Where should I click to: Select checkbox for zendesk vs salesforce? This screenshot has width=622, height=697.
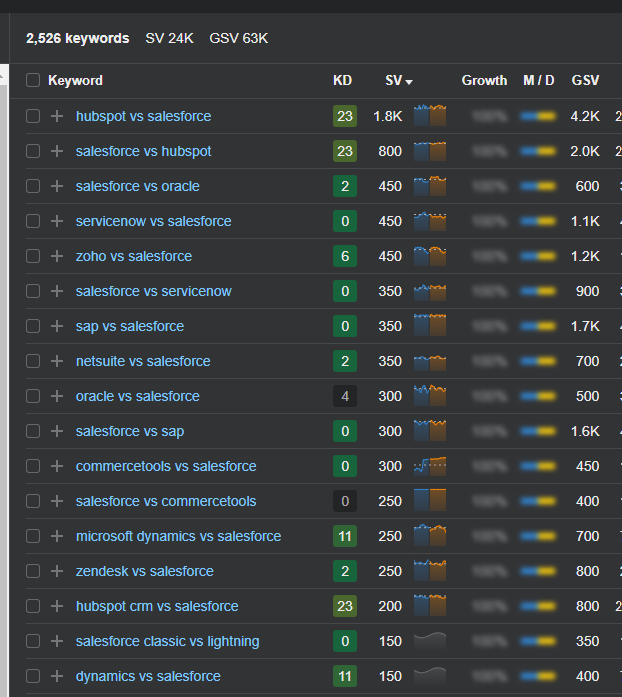[33, 571]
